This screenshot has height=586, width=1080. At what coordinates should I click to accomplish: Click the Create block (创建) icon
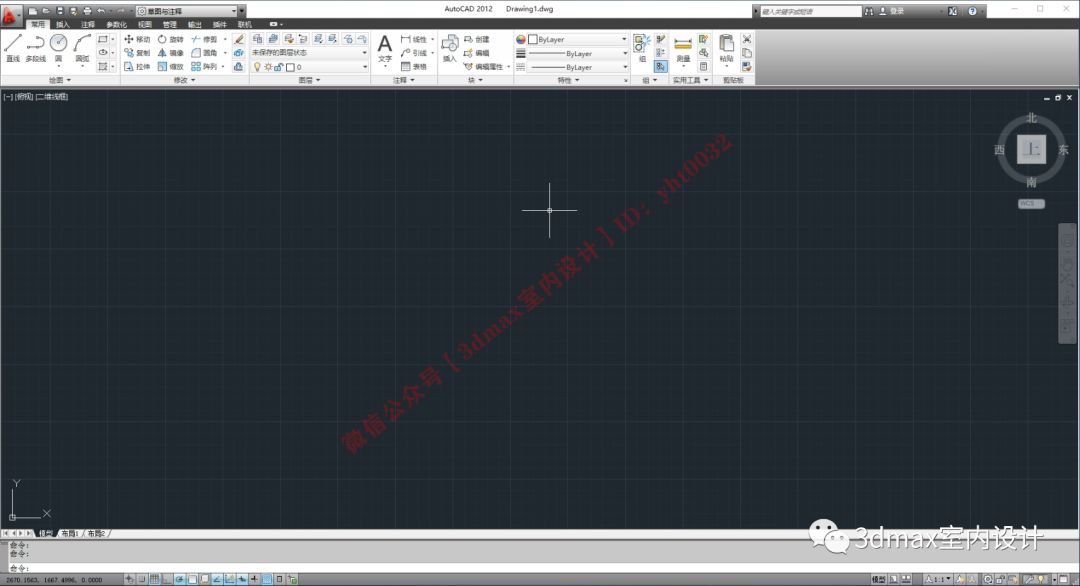477,39
